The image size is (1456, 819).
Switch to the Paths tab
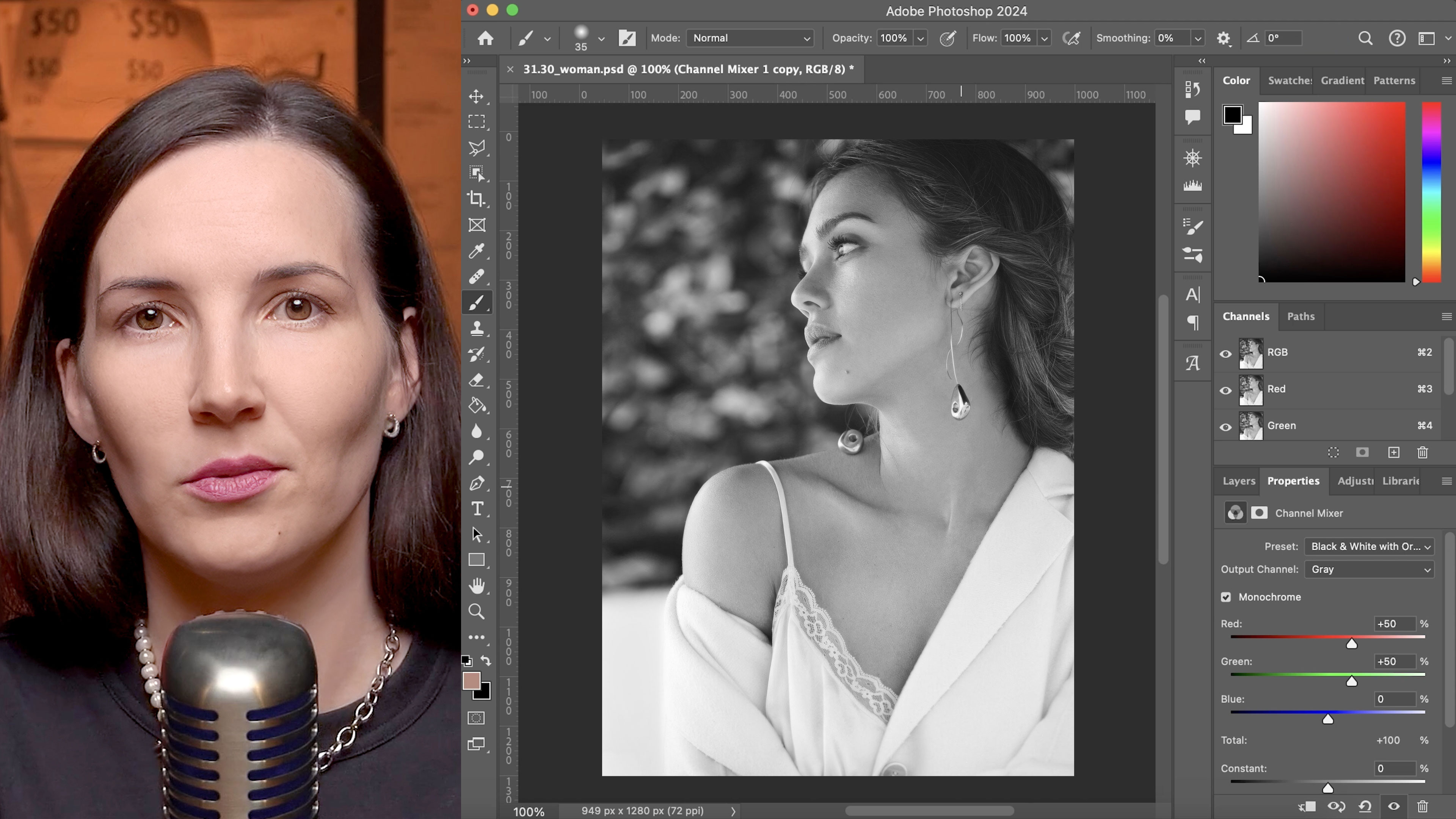tap(1301, 317)
